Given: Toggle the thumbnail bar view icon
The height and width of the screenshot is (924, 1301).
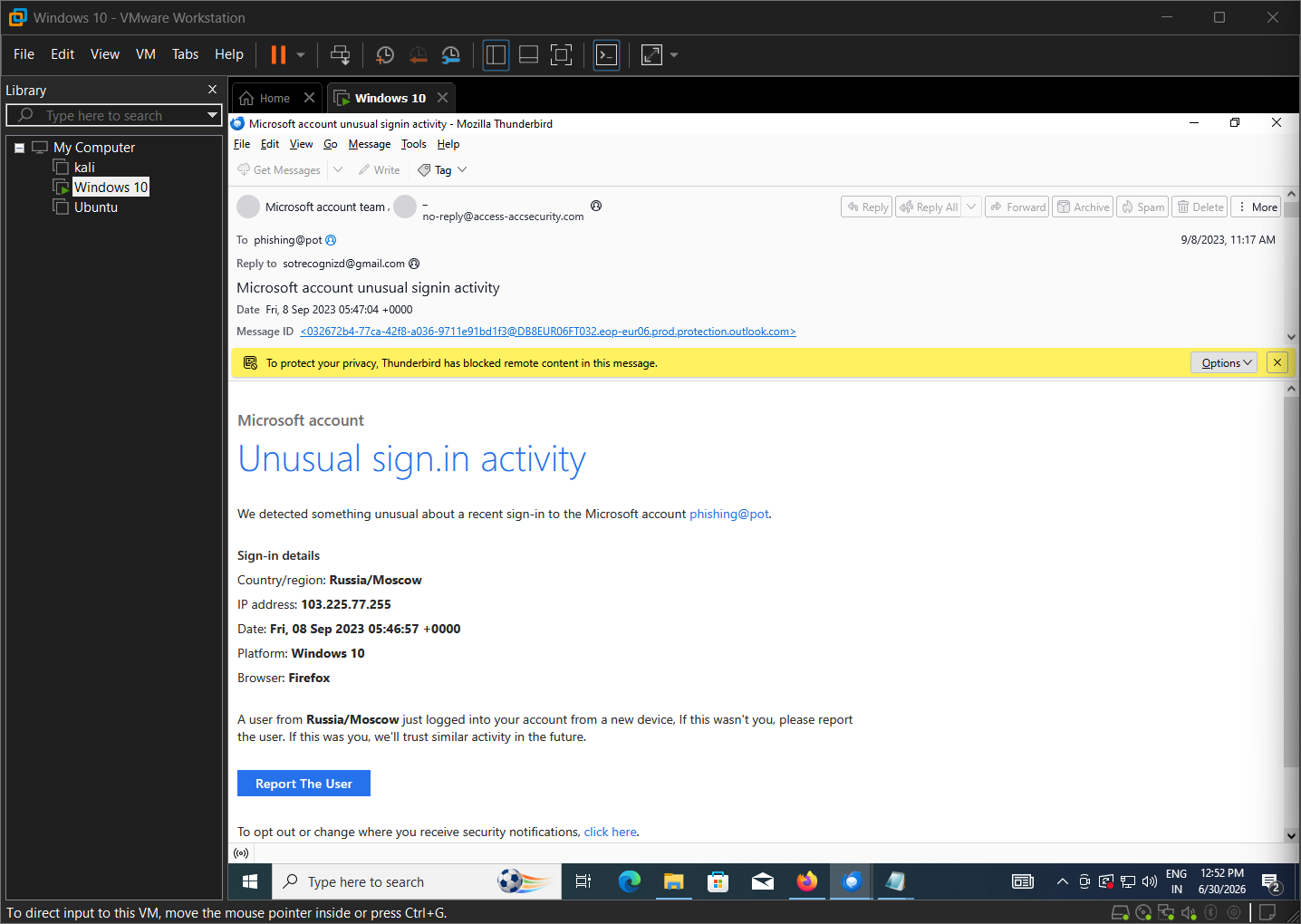Looking at the screenshot, I should (528, 55).
